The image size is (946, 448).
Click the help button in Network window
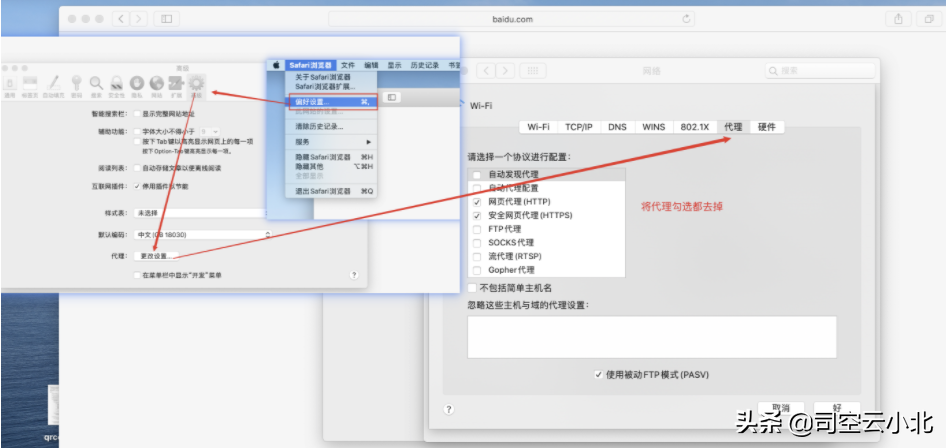448,409
